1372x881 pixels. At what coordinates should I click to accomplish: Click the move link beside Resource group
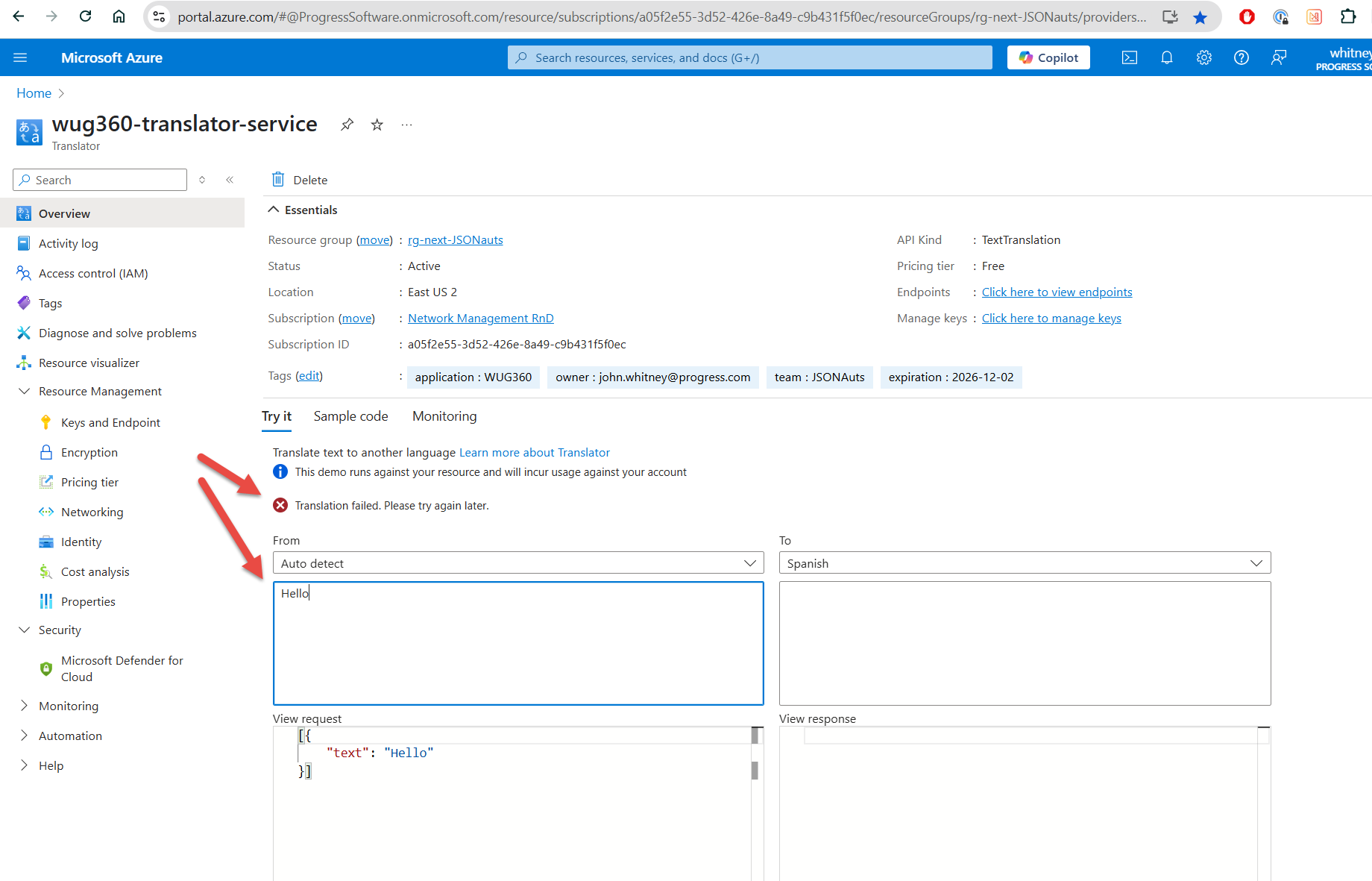(374, 239)
